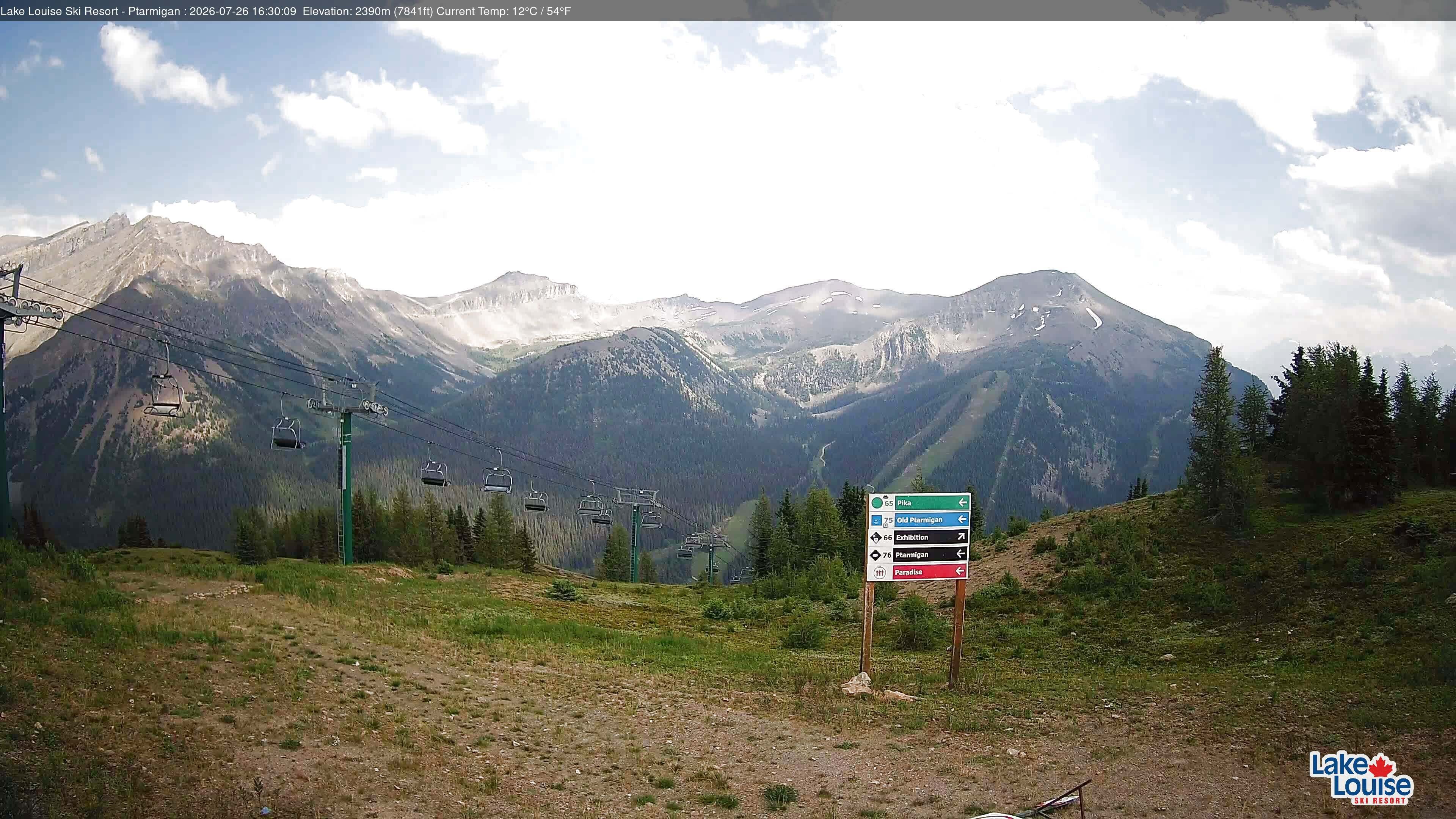1456x819 pixels.
Task: Click the black diamond icon beside 66
Action: pyautogui.click(x=876, y=538)
